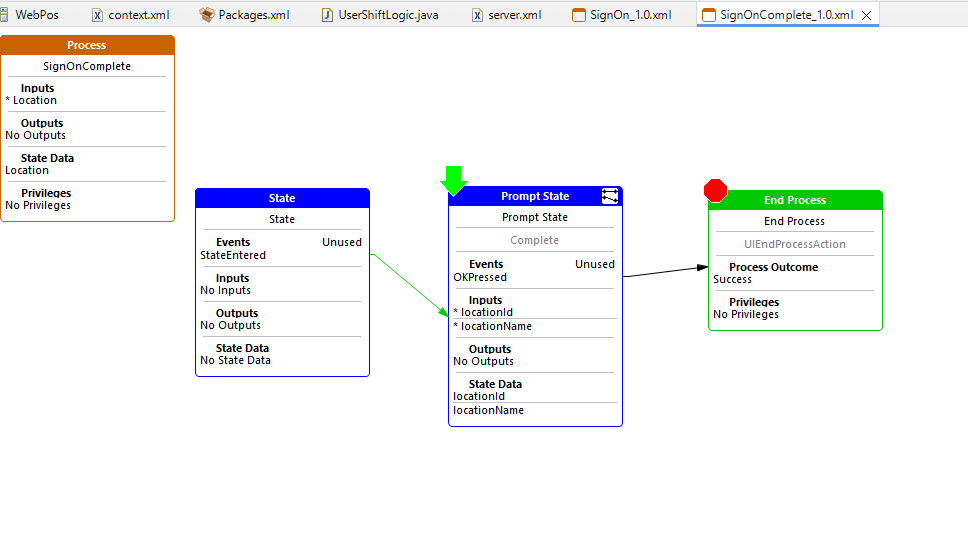
Task: Select the green End Process node header
Action: point(795,200)
